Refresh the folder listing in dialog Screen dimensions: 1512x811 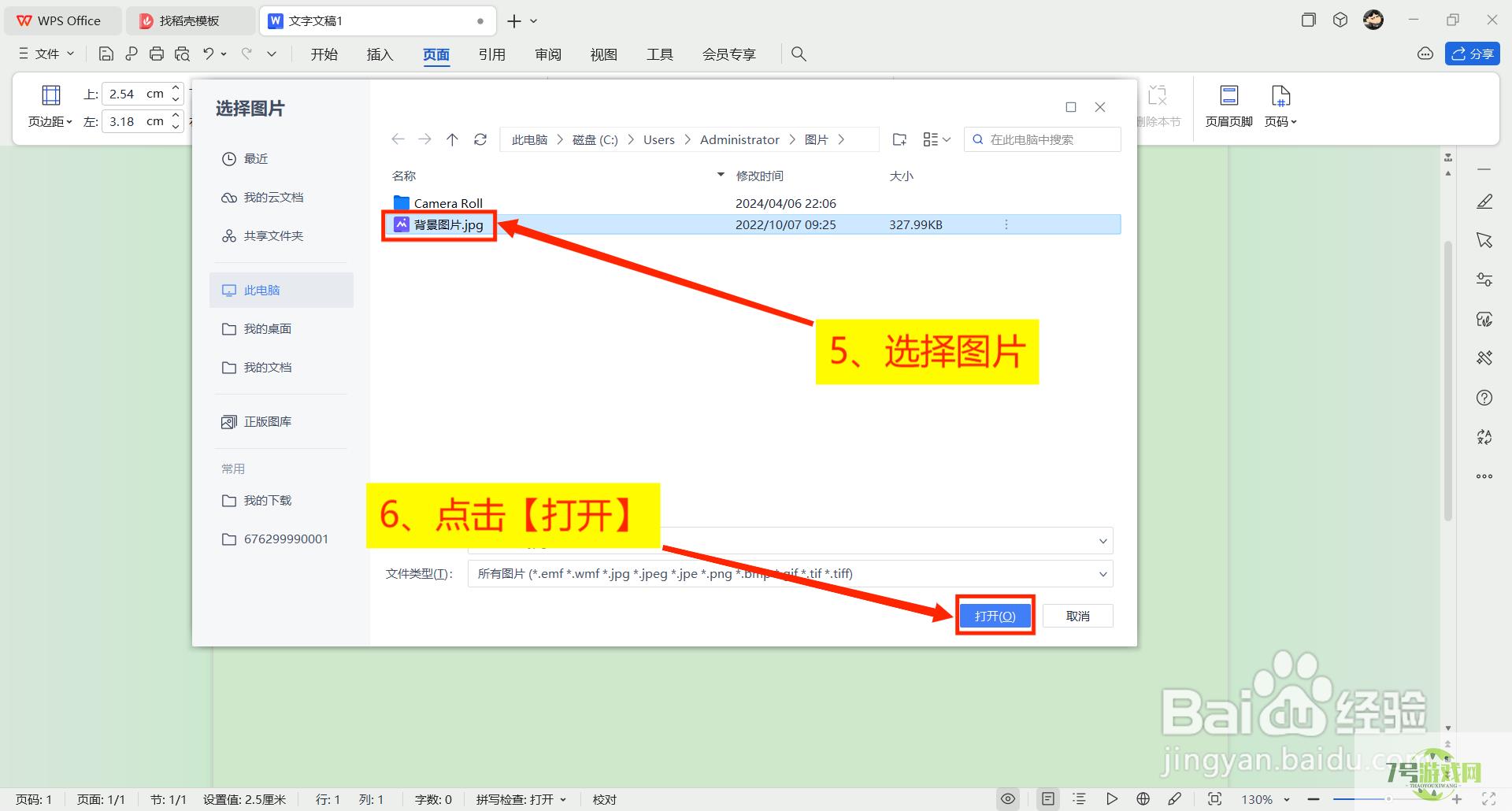[x=480, y=139]
